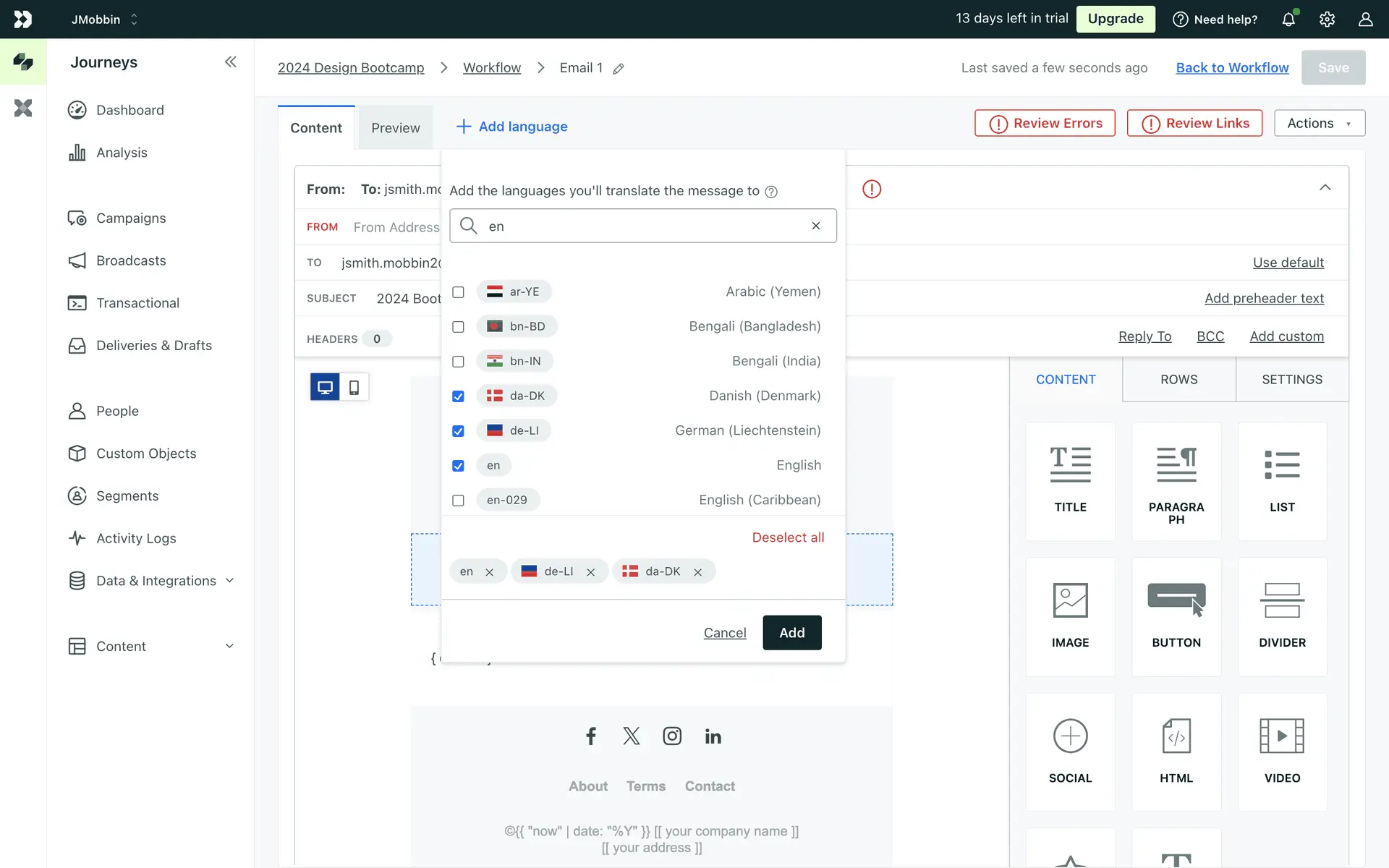1389x868 pixels.
Task: Uncheck the Danish (Denmark) da-DK checkbox
Action: pyautogui.click(x=458, y=396)
